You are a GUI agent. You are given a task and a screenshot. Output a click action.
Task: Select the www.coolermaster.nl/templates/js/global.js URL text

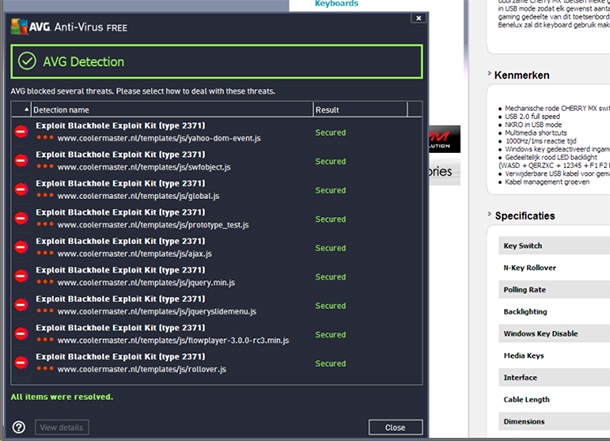coord(138,196)
